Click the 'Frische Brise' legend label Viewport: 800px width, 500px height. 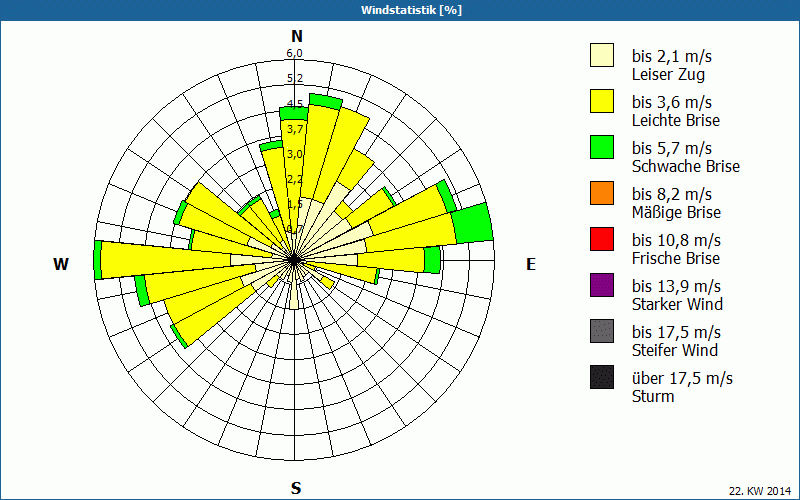[x=676, y=258]
